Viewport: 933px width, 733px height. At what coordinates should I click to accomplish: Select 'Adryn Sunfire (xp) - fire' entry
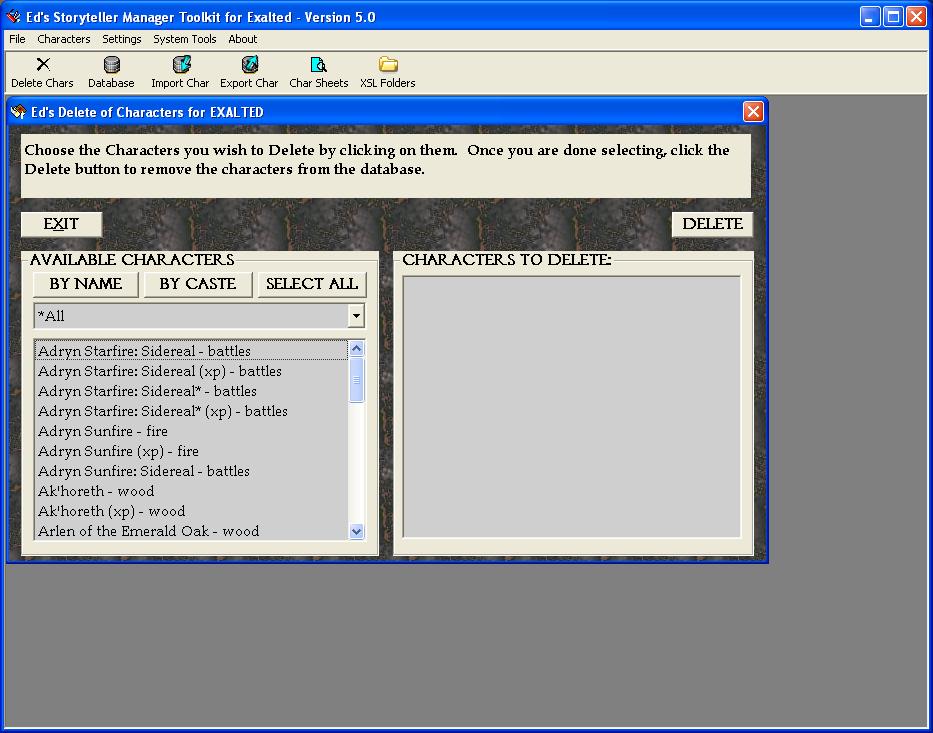191,451
